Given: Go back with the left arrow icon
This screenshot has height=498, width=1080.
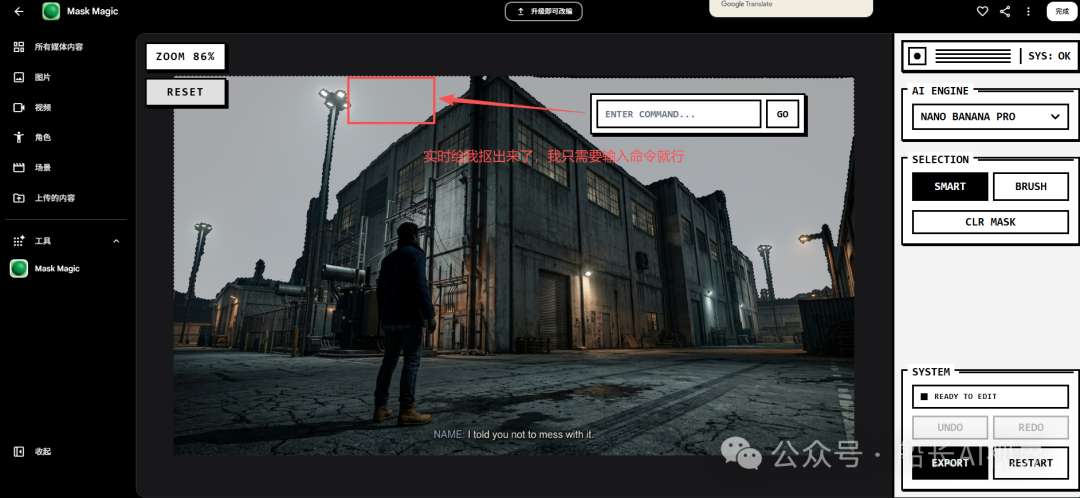Looking at the screenshot, I should 19,11.
